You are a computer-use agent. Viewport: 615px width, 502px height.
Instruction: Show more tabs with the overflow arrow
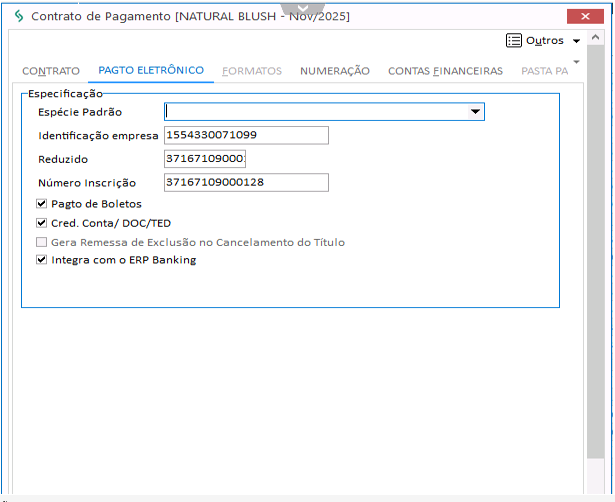[x=576, y=62]
